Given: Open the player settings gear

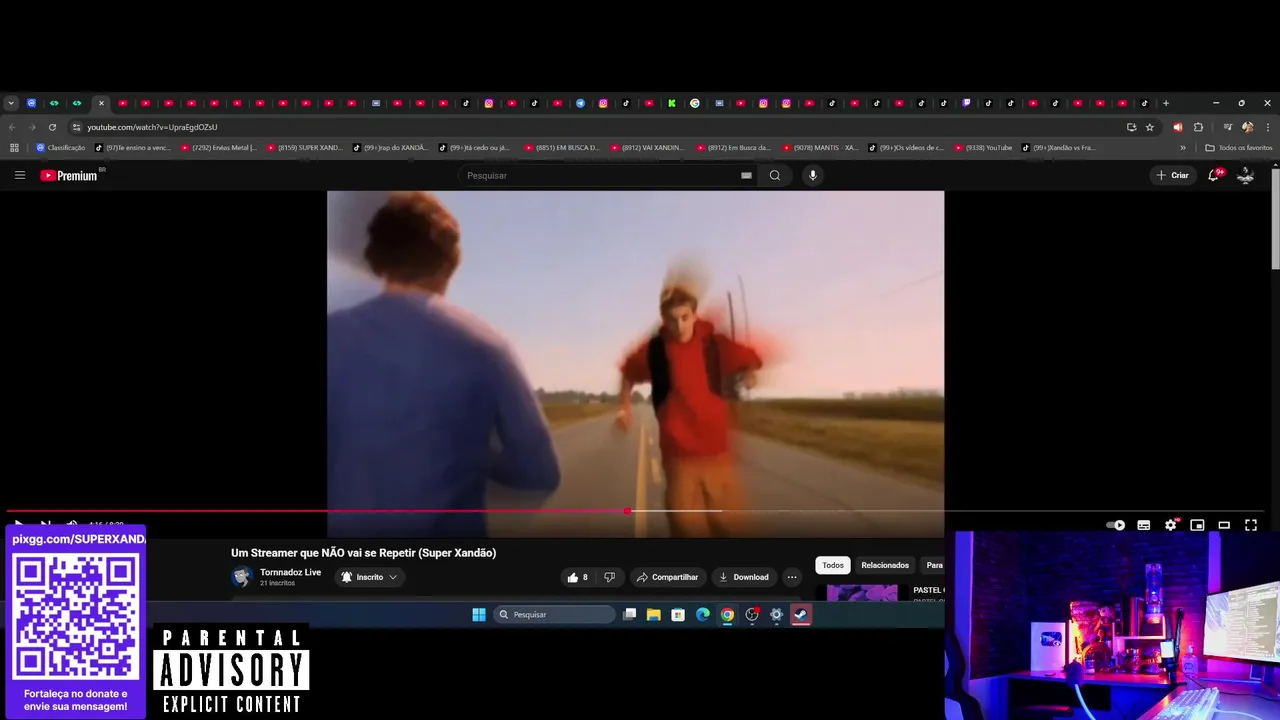Looking at the screenshot, I should tap(1171, 525).
